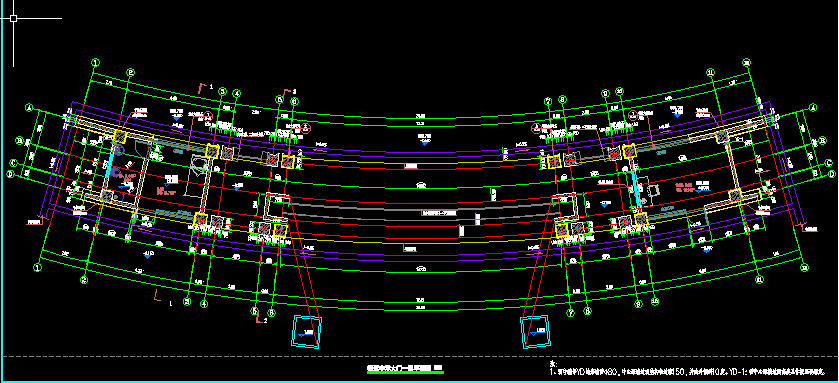Image resolution: width=839 pixels, height=383 pixels.
Task: Select the right cyan square footing box
Action: pyautogui.click(x=537, y=332)
